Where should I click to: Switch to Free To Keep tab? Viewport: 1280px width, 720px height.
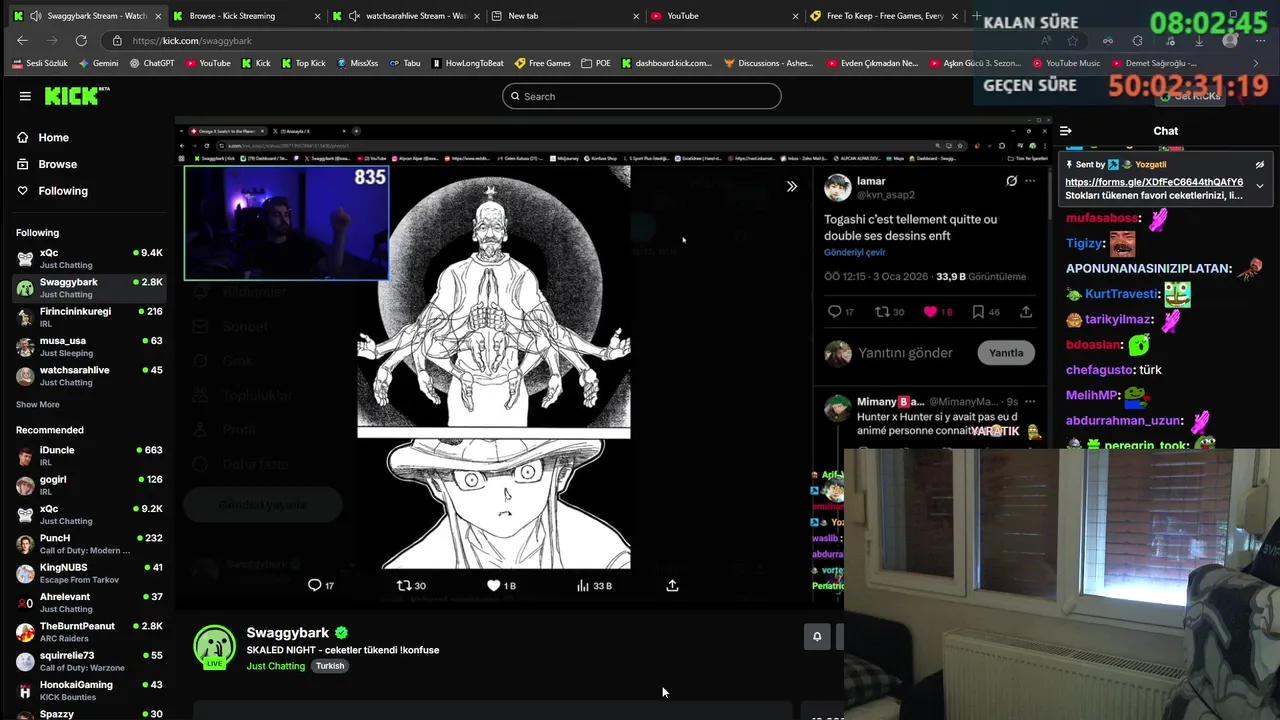pos(884,16)
